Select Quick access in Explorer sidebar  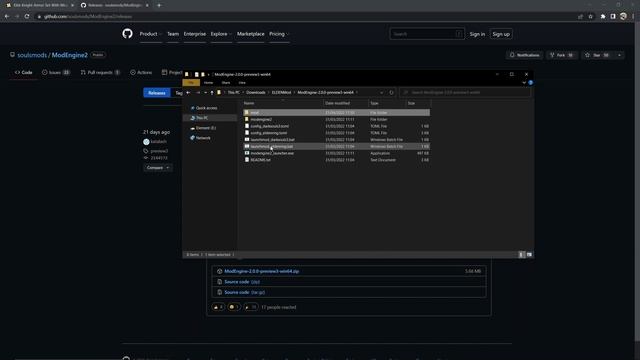click(x=206, y=108)
